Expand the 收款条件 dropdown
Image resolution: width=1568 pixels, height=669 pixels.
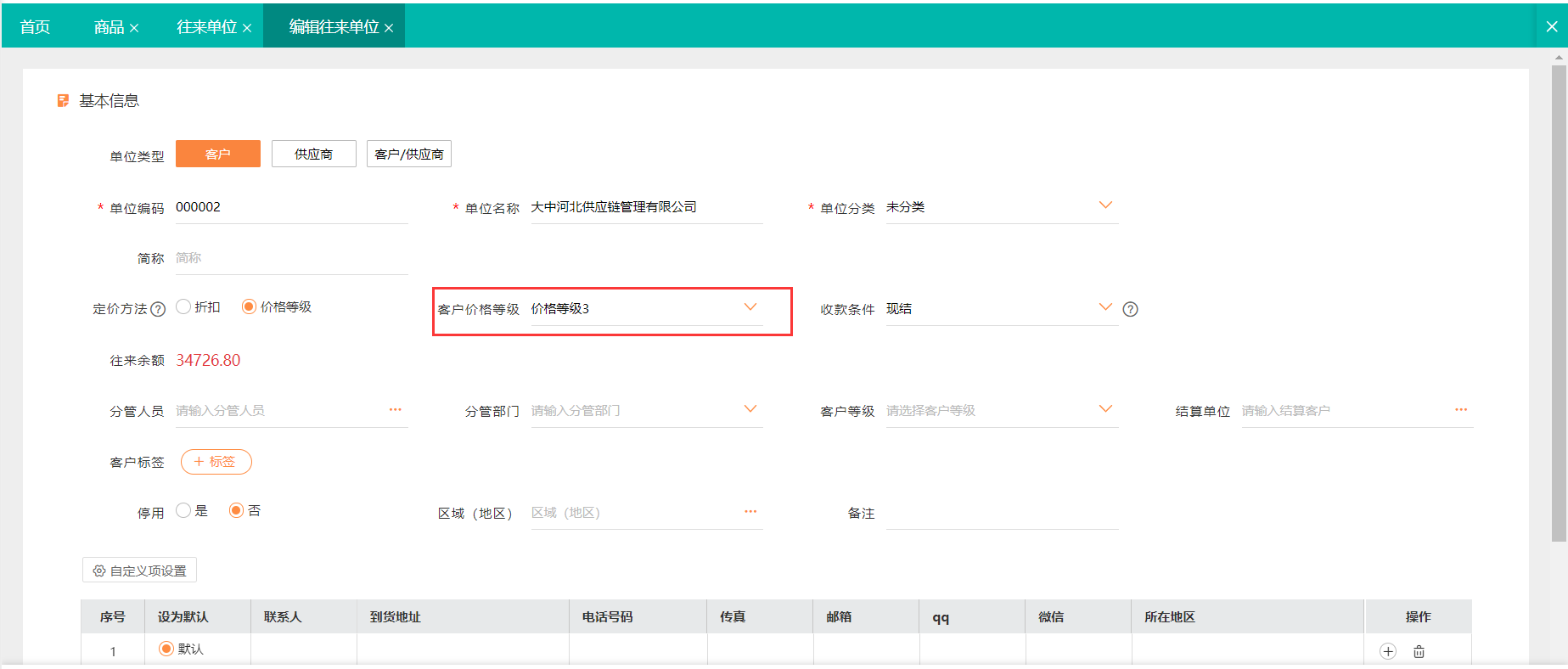tap(1105, 307)
